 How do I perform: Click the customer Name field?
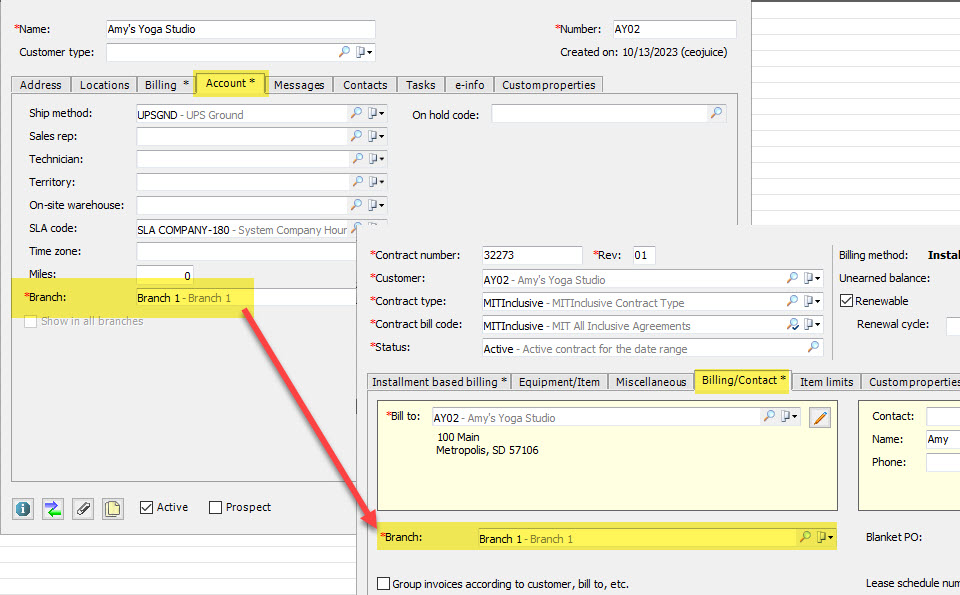[x=241, y=29]
